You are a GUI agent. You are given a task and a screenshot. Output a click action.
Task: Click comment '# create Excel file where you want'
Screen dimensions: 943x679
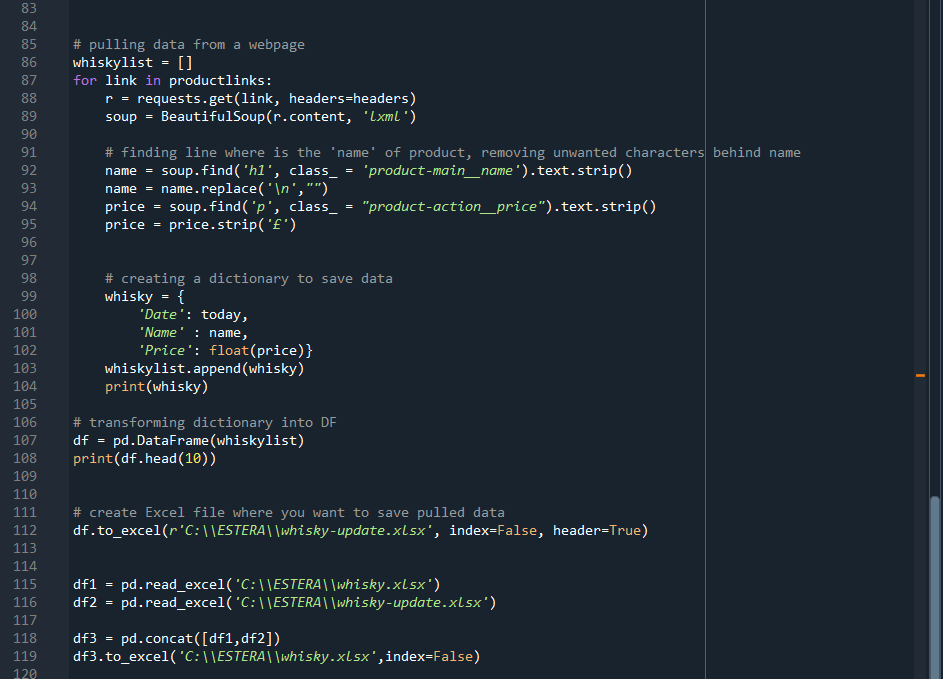pyautogui.click(x=289, y=512)
